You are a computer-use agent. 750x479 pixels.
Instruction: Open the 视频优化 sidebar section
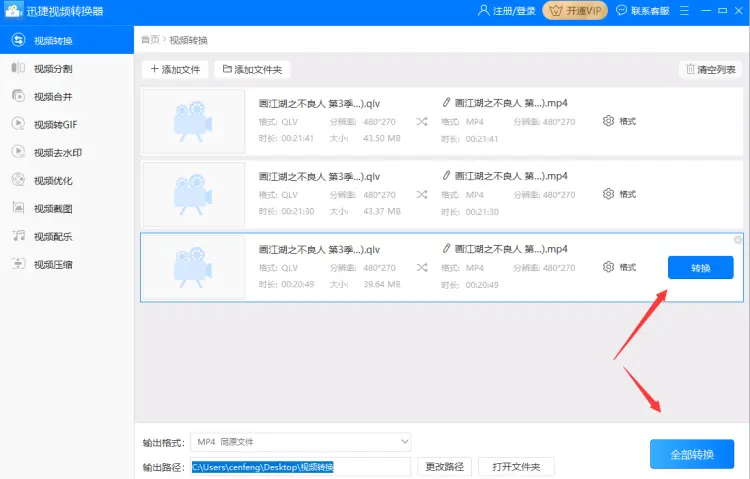click(66, 180)
